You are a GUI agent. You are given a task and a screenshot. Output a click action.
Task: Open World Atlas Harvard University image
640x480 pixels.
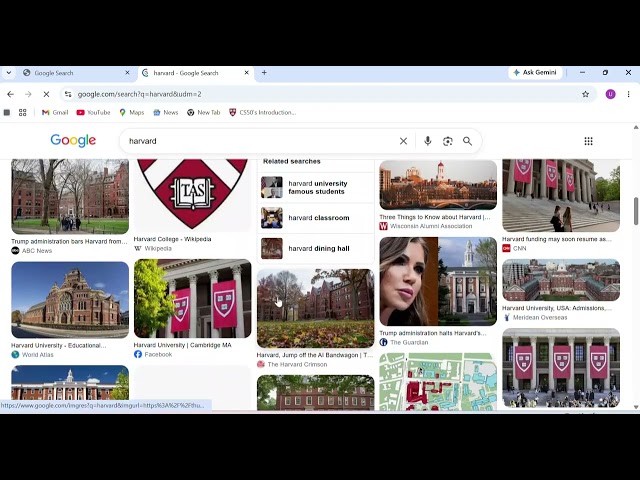pos(70,300)
